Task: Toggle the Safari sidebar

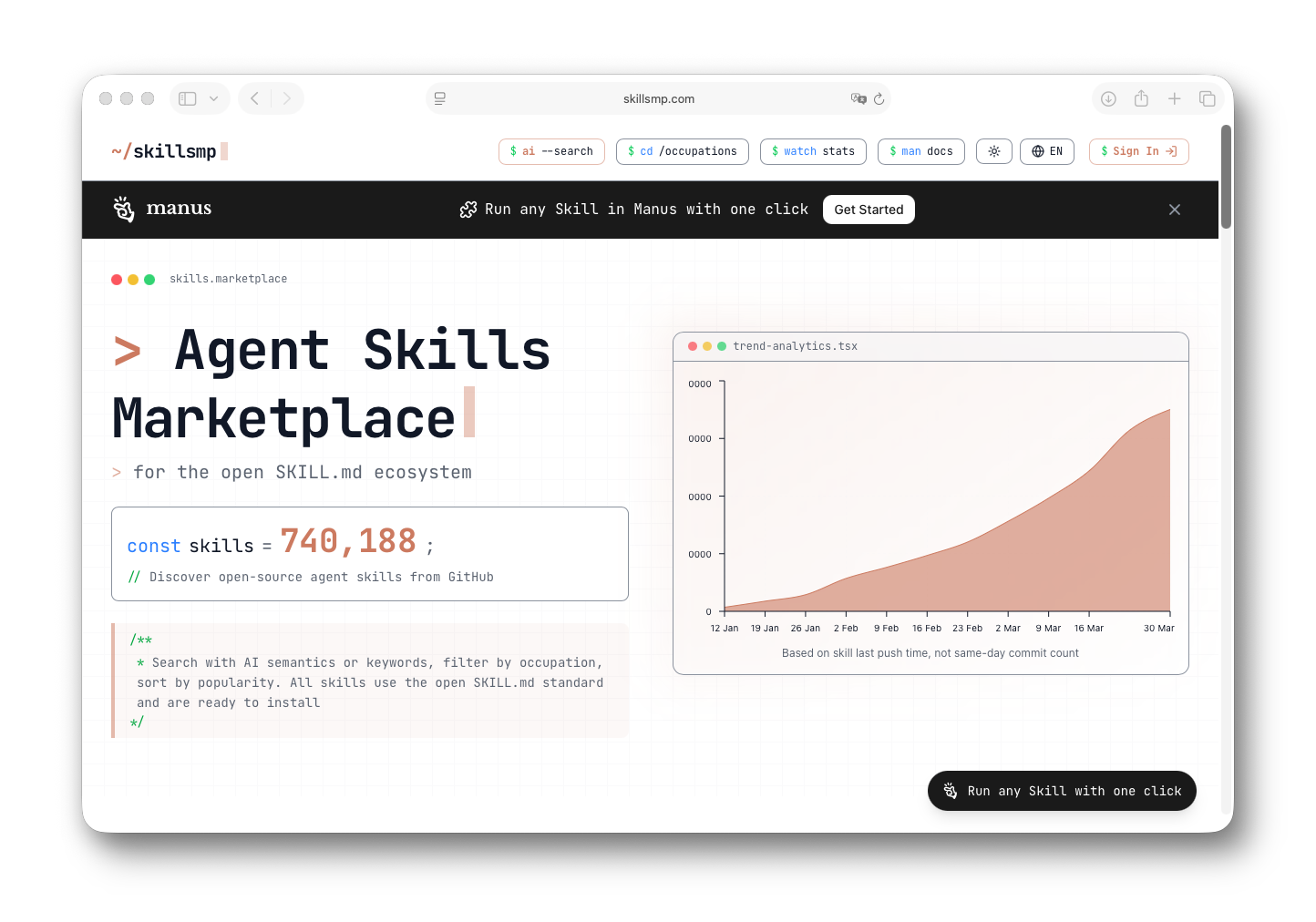Action: (x=188, y=98)
